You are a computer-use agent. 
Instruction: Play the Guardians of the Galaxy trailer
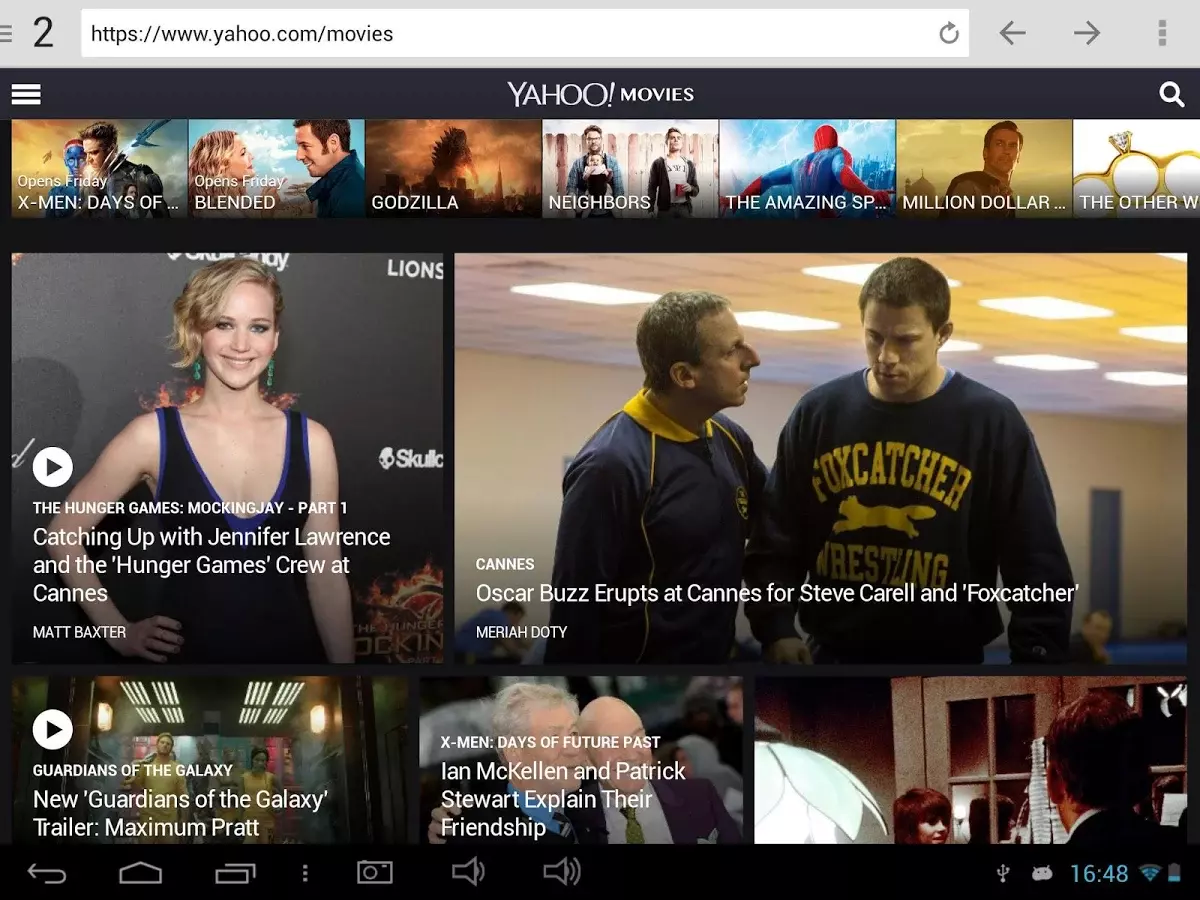click(53, 730)
